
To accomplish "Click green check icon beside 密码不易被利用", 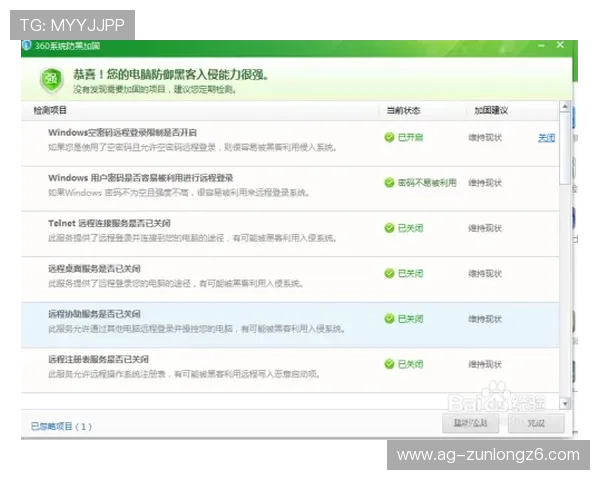I will (x=389, y=183).
